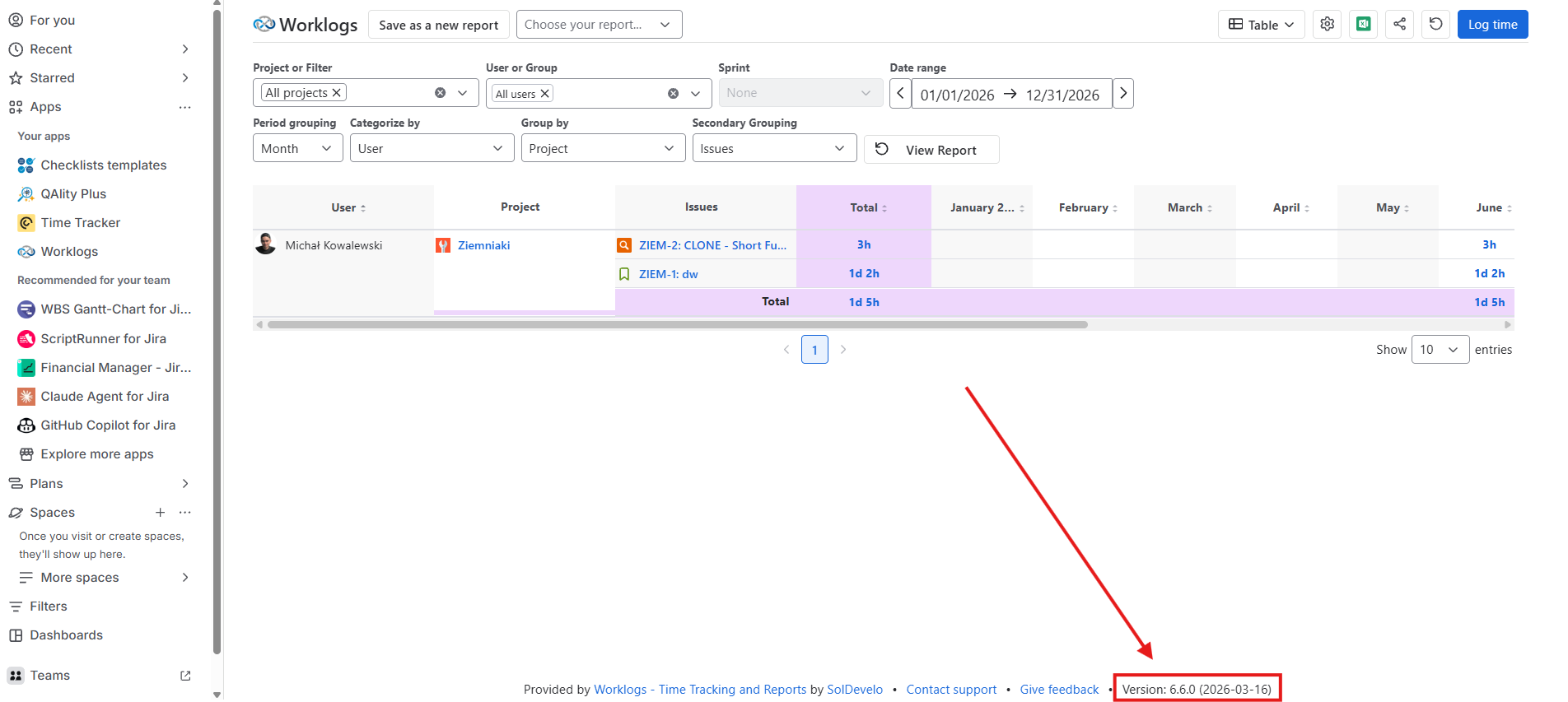
Task: Go to the previous date range
Action: (x=901, y=94)
